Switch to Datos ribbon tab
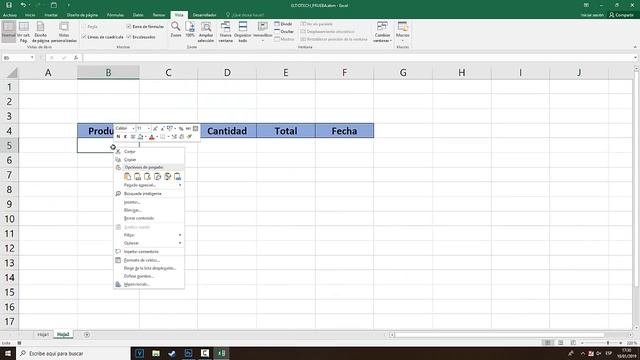The height and width of the screenshot is (360, 640). pos(138,15)
